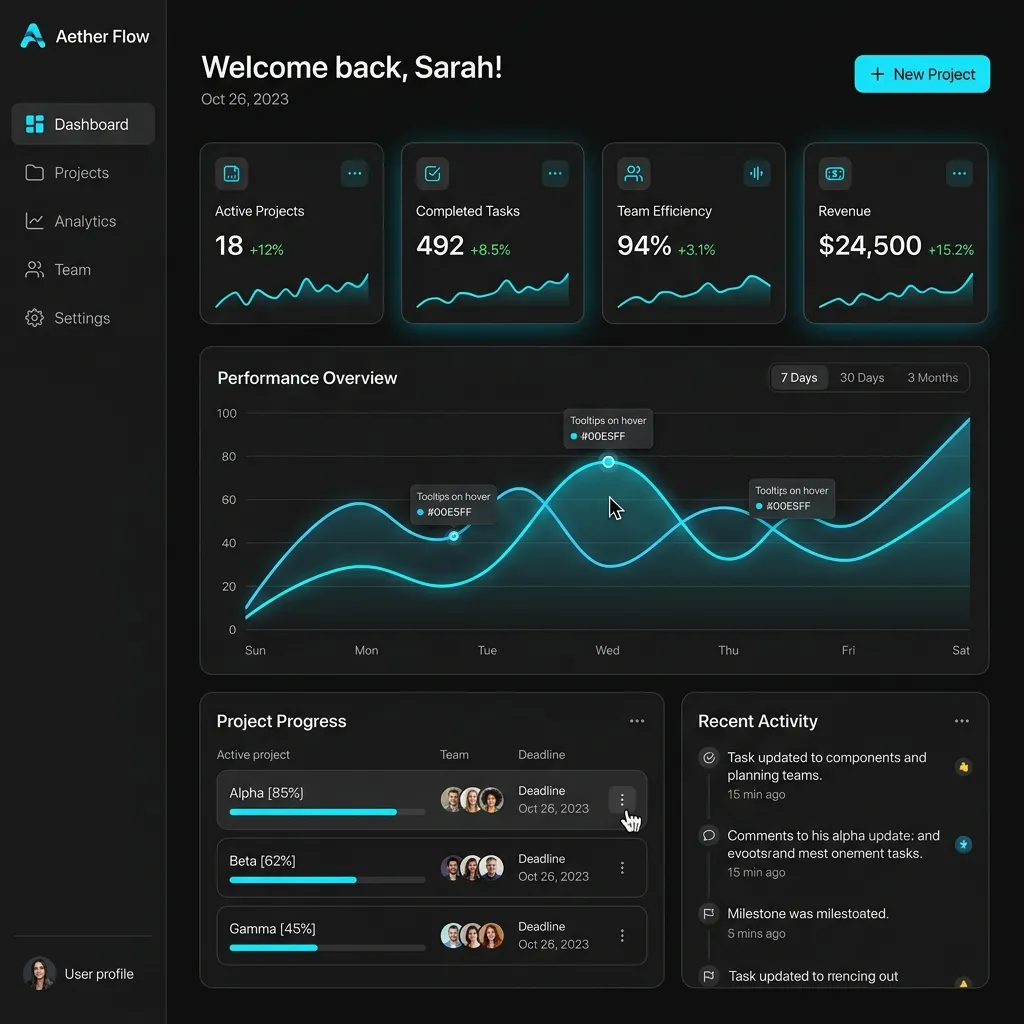This screenshot has width=1024, height=1024.
Task: Click flag icon beside rencing out task
Action: click(709, 976)
